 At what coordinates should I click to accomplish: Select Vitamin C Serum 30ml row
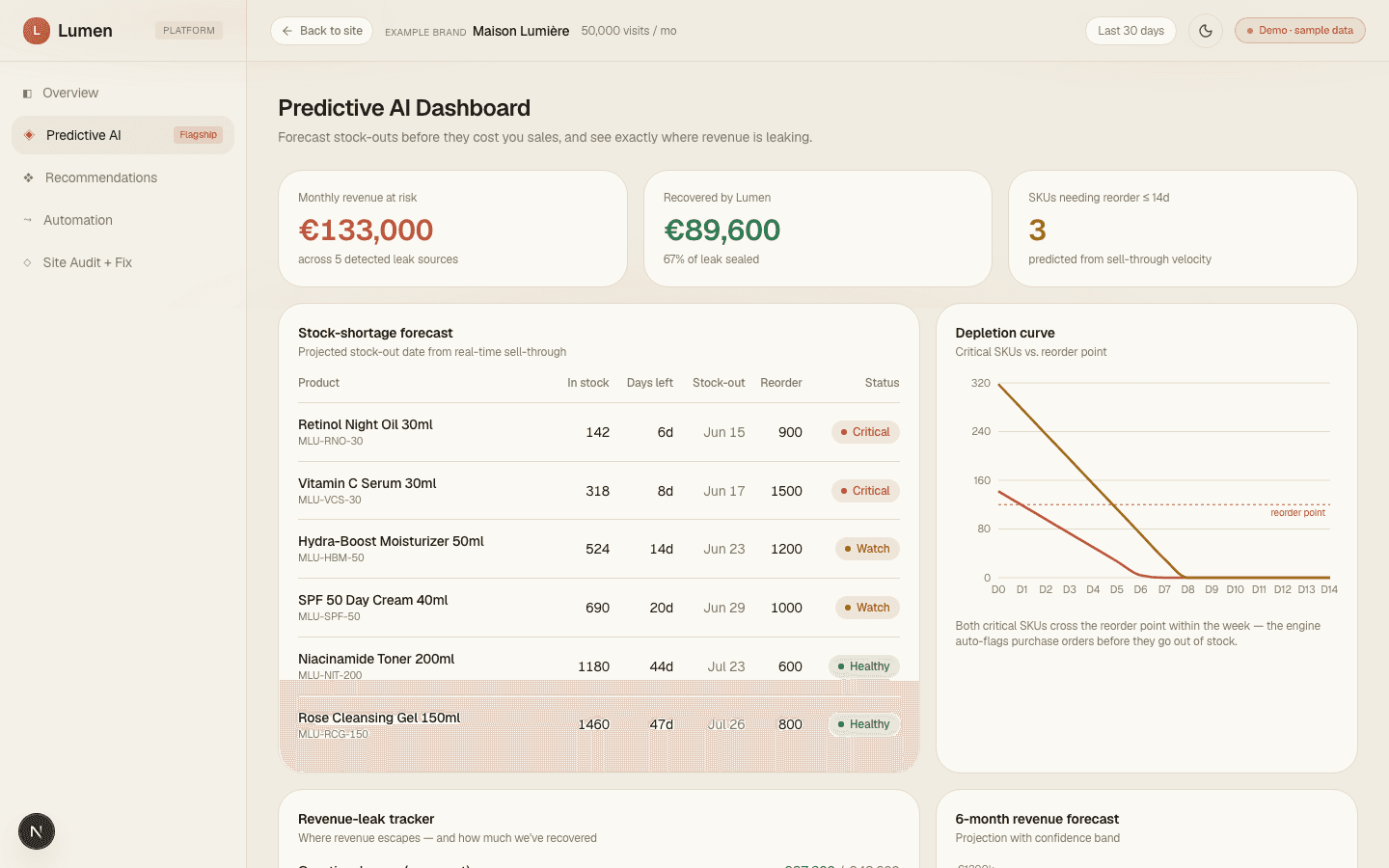(x=599, y=491)
